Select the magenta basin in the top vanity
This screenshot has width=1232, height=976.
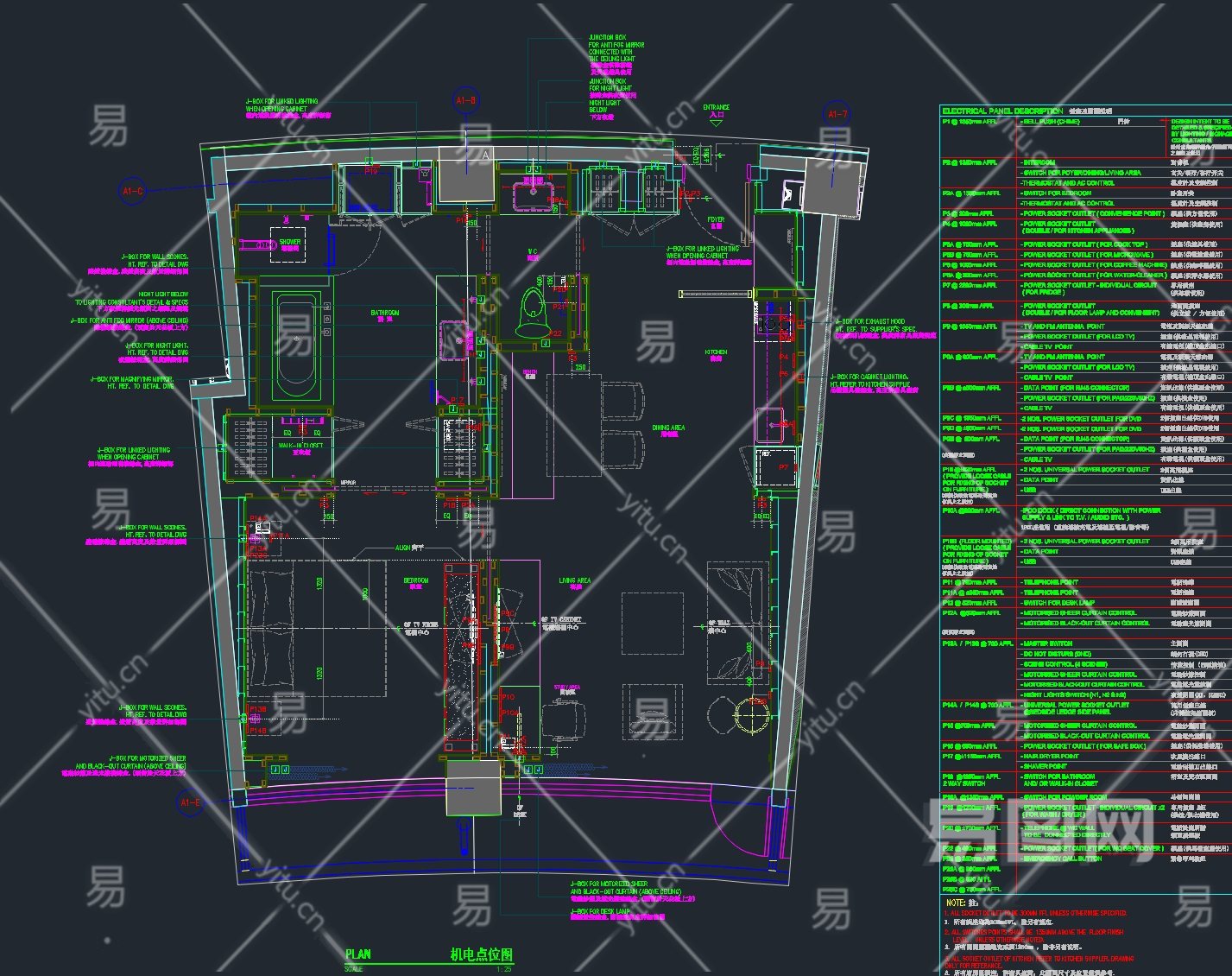coord(533,195)
